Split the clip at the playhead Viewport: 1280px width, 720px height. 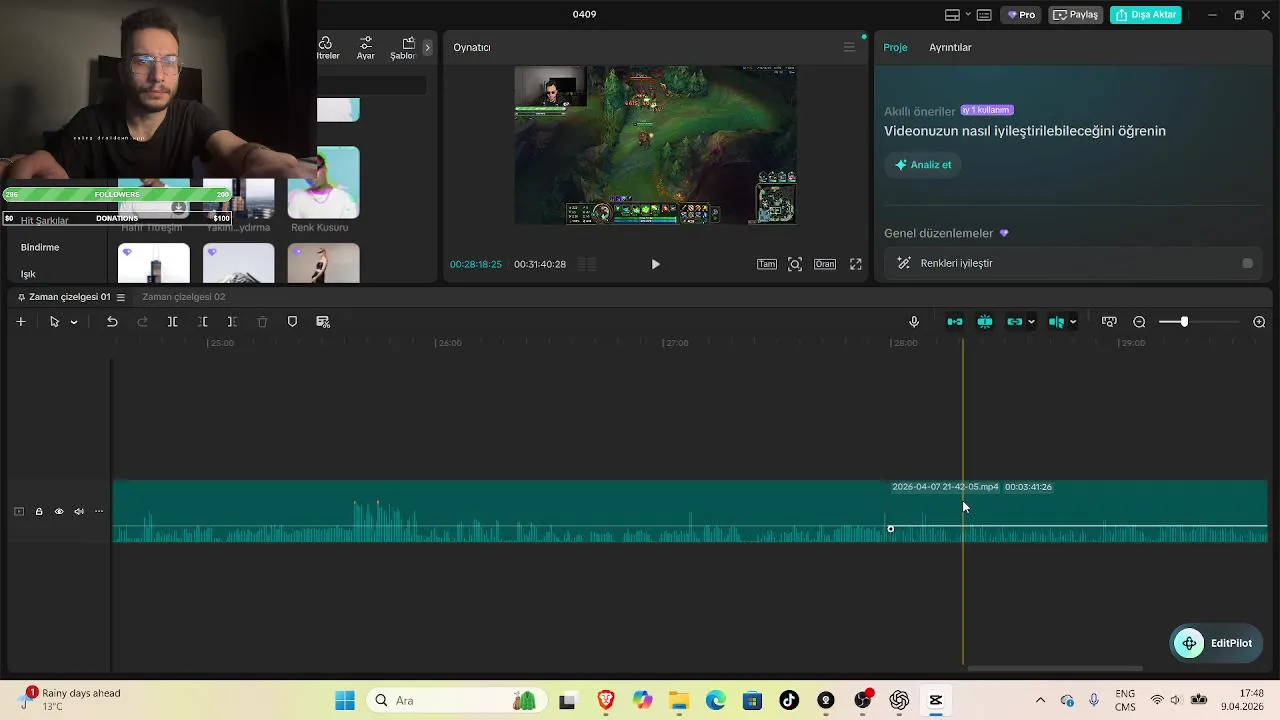click(172, 322)
